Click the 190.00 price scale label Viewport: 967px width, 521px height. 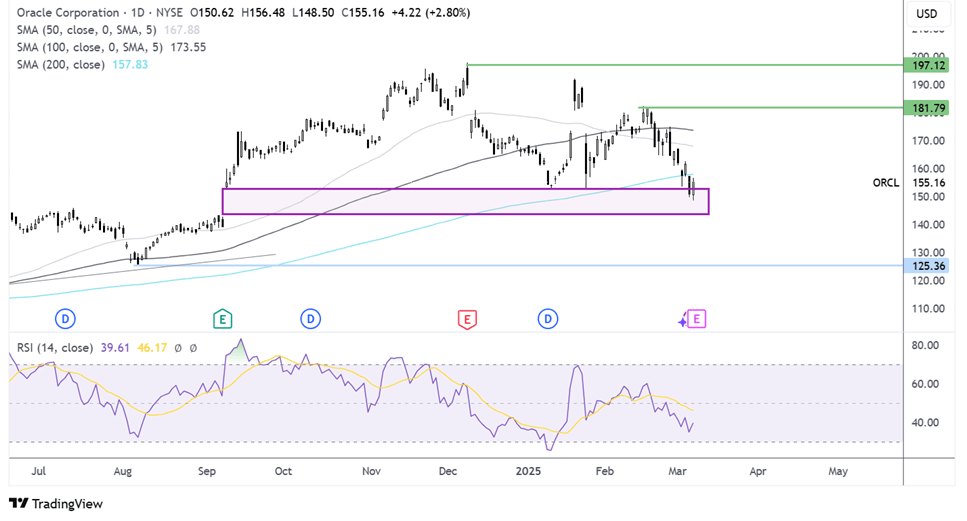(x=928, y=84)
